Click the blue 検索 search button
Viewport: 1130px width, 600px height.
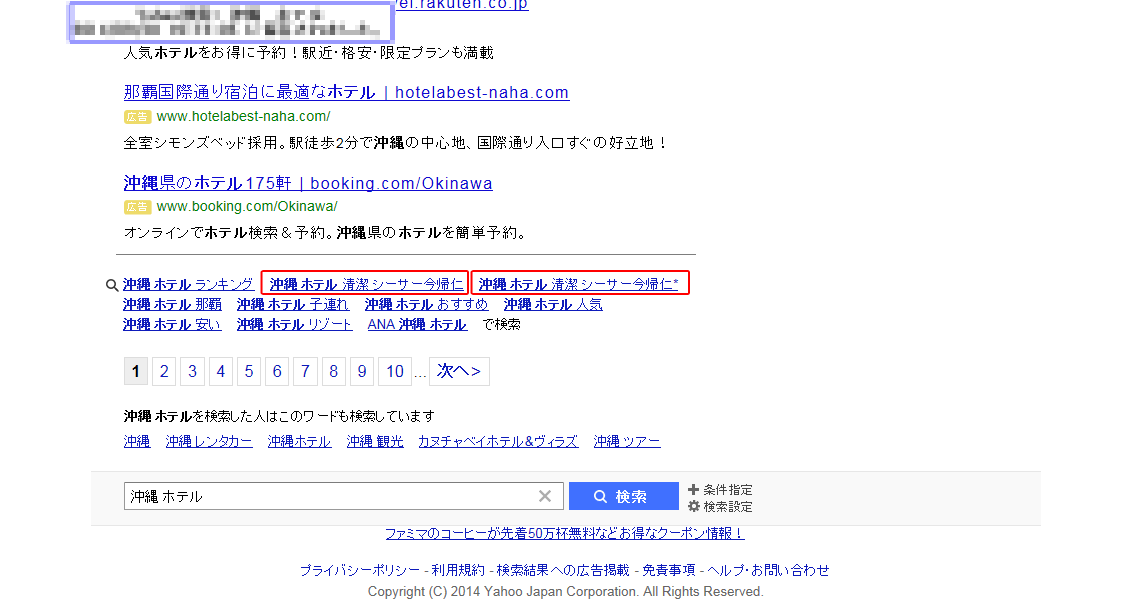623,496
